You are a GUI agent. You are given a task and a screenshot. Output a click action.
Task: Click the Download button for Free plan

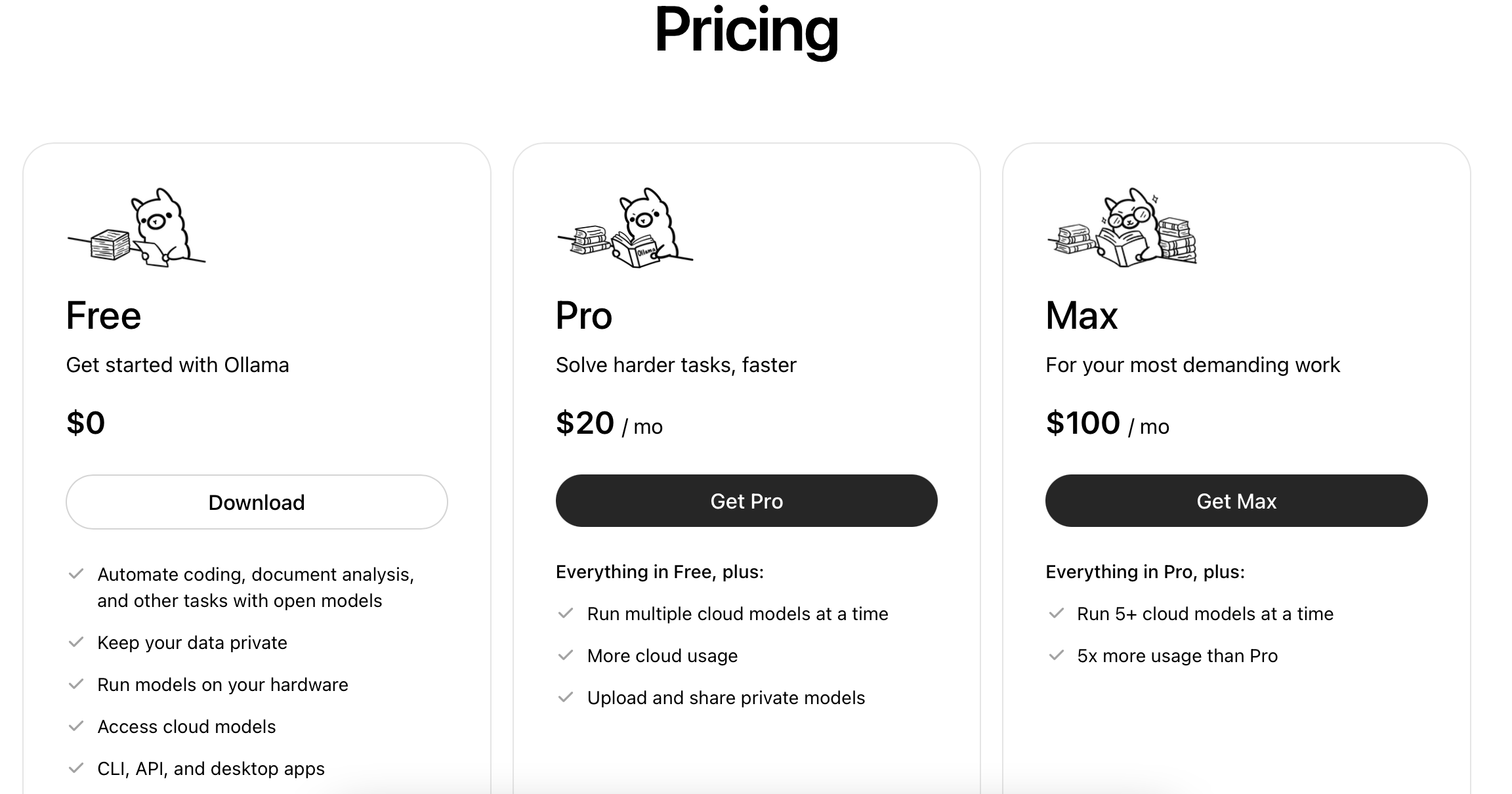coord(257,502)
